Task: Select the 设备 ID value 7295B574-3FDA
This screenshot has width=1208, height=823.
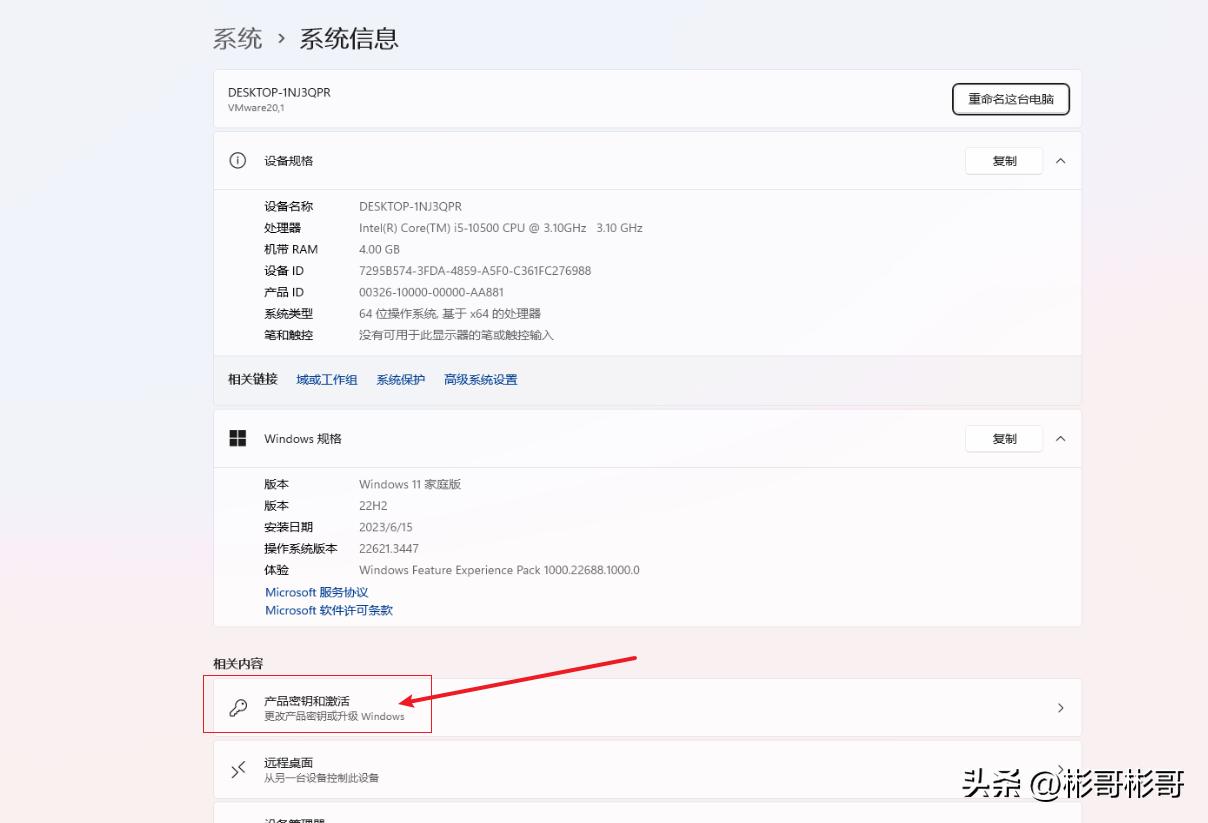Action: (x=475, y=271)
